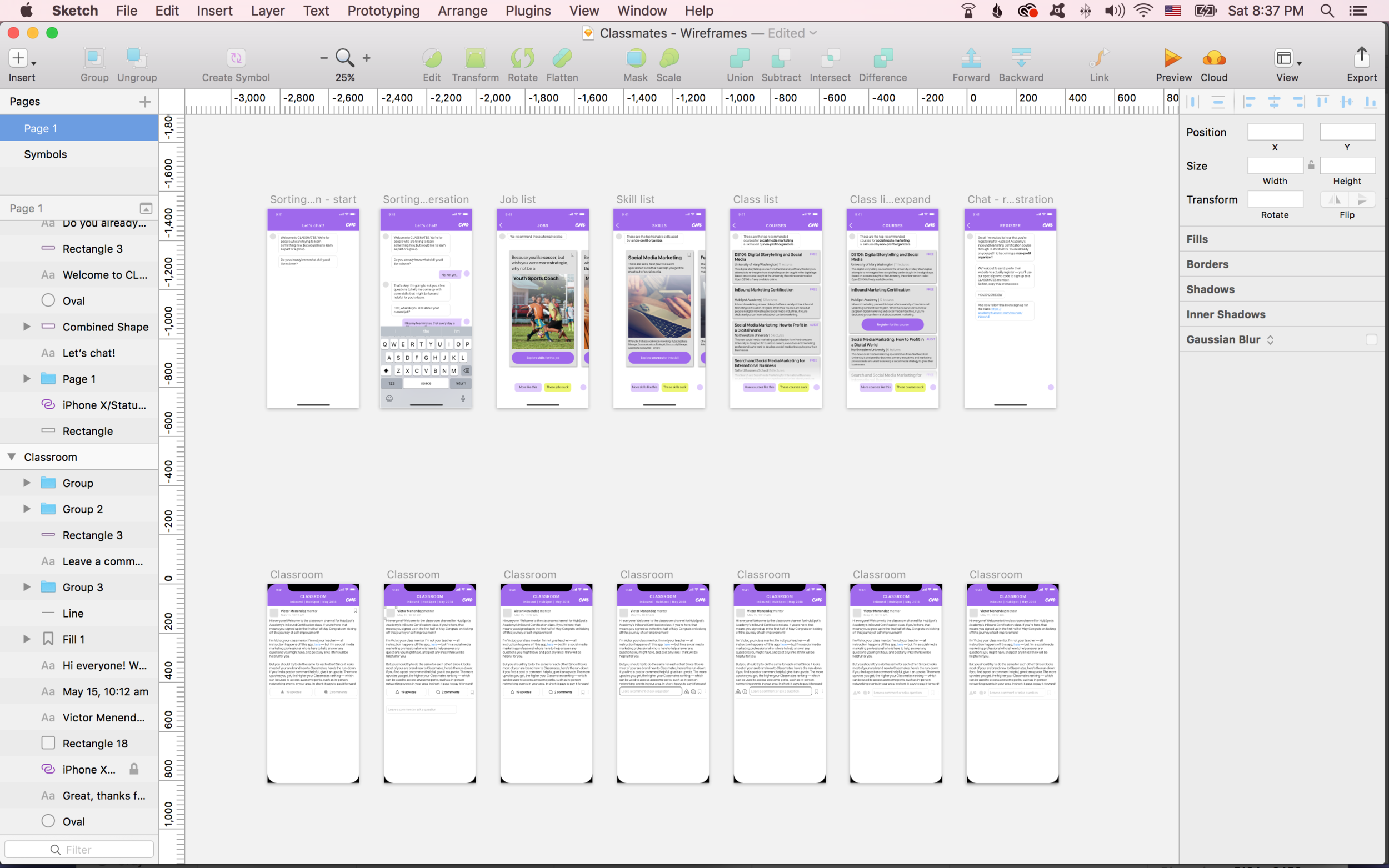Add a new page with plus button
The height and width of the screenshot is (868, 1389).
144,102
